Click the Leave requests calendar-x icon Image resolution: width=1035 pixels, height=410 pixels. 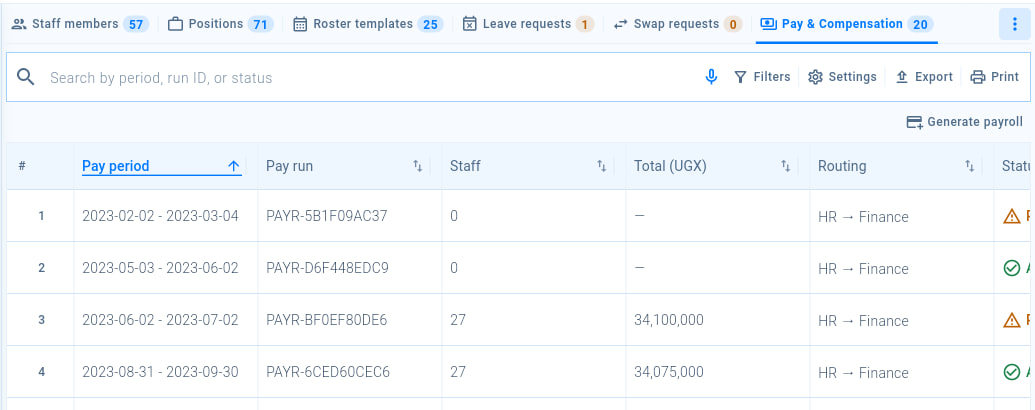pyautogui.click(x=469, y=24)
